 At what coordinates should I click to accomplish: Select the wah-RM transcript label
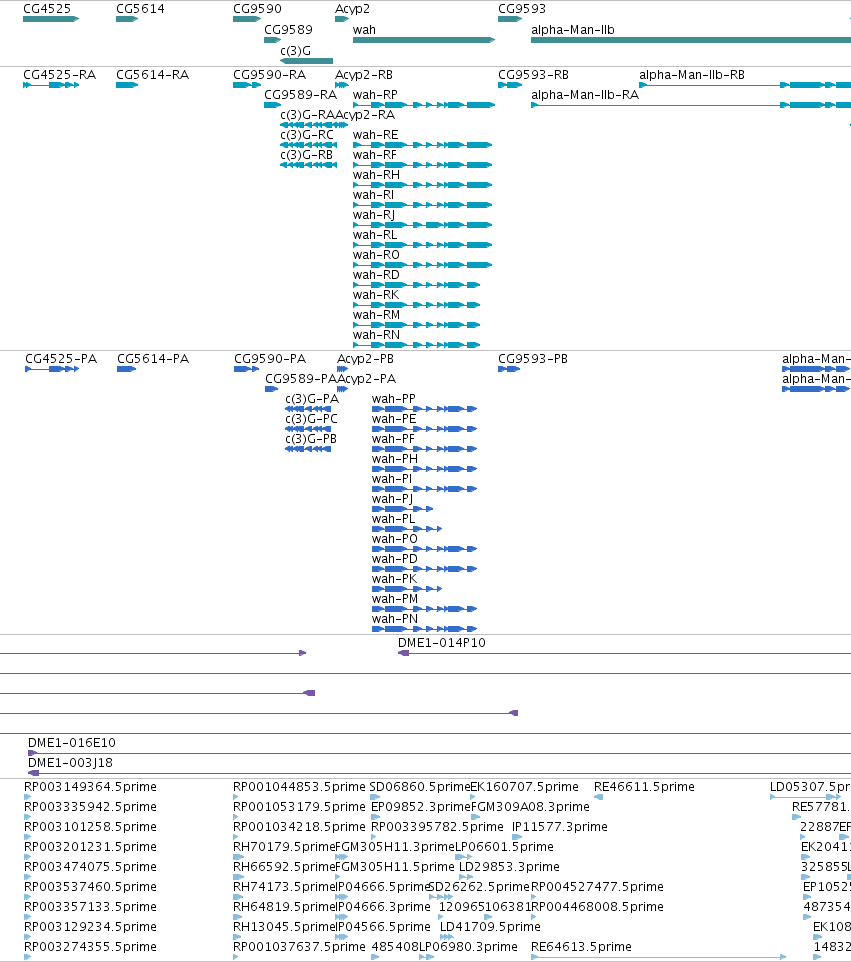tap(377, 315)
